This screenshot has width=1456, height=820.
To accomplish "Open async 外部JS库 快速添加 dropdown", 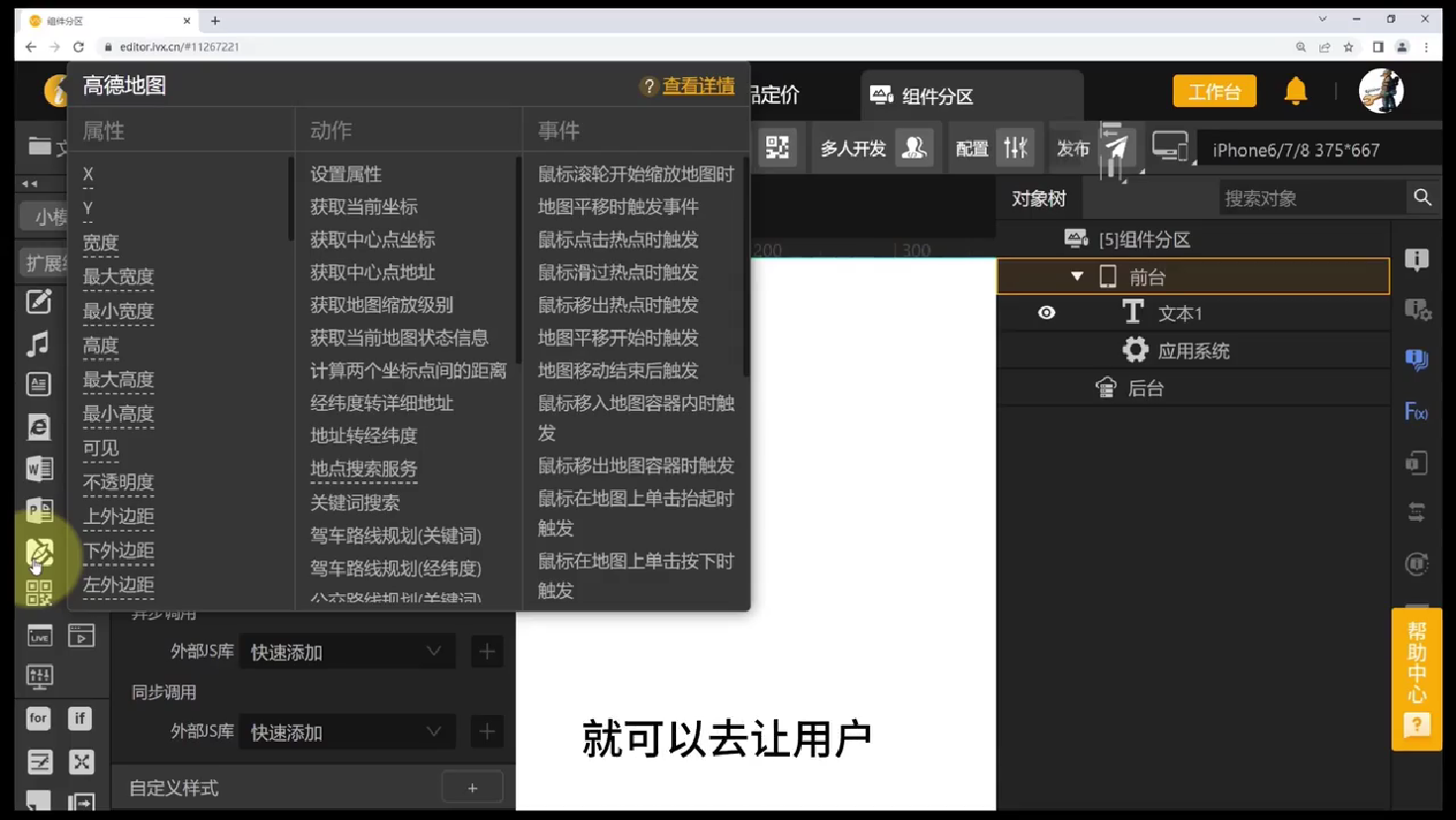I will [x=345, y=652].
